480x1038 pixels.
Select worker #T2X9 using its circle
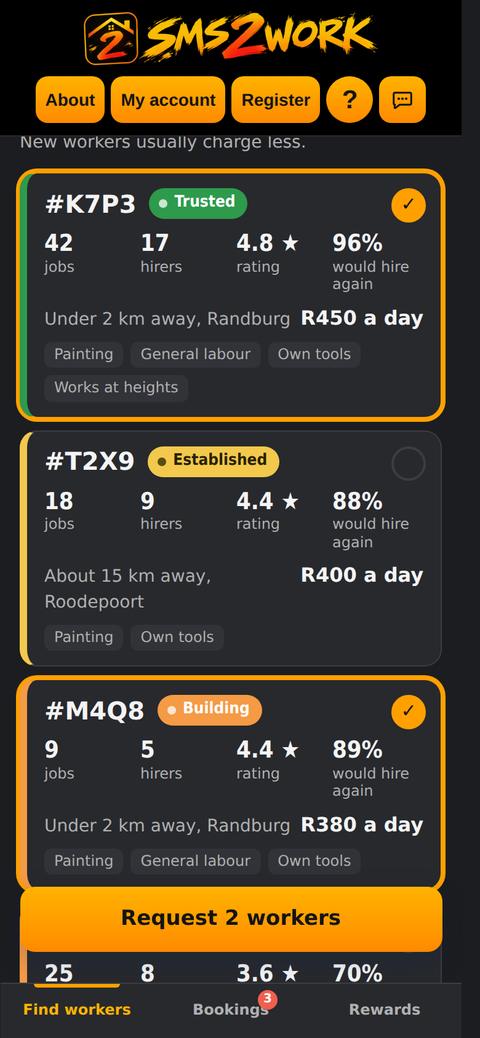[x=408, y=463]
